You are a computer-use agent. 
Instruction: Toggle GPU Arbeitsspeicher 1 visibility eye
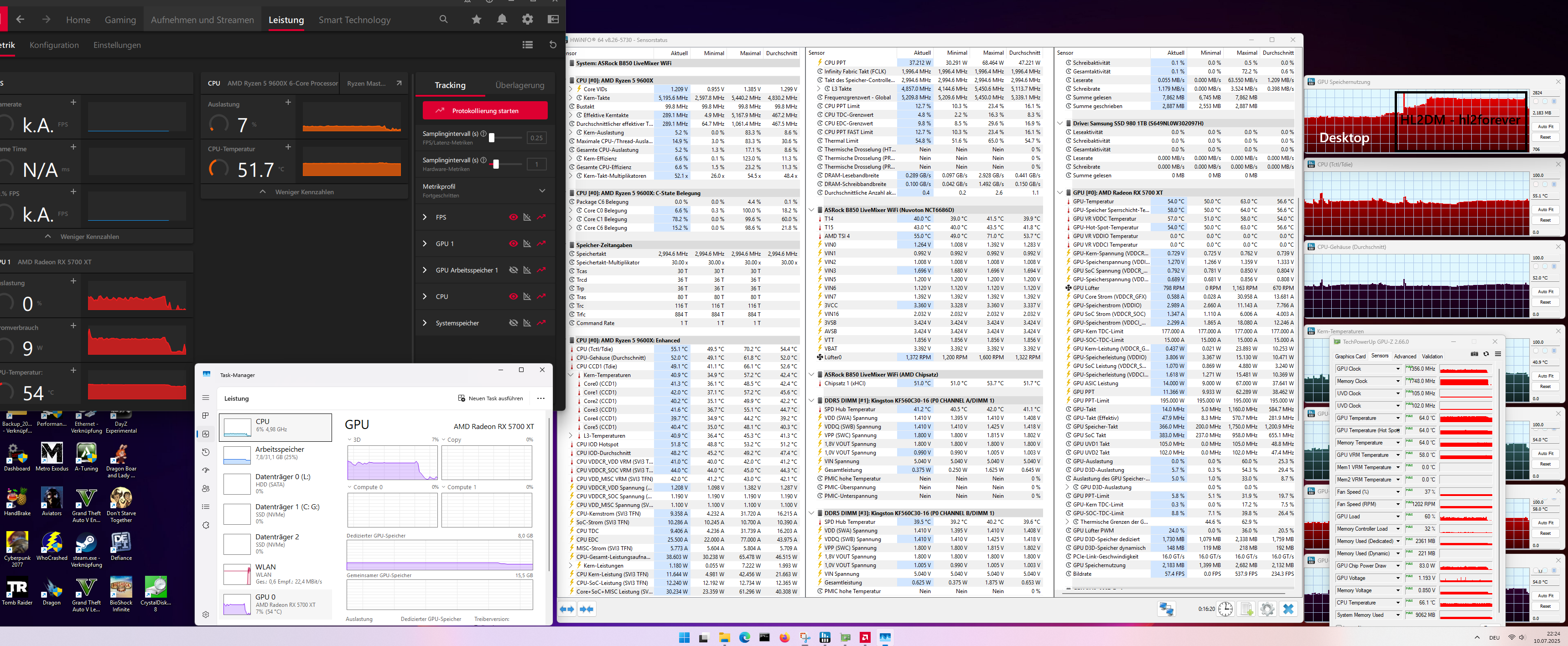point(513,270)
